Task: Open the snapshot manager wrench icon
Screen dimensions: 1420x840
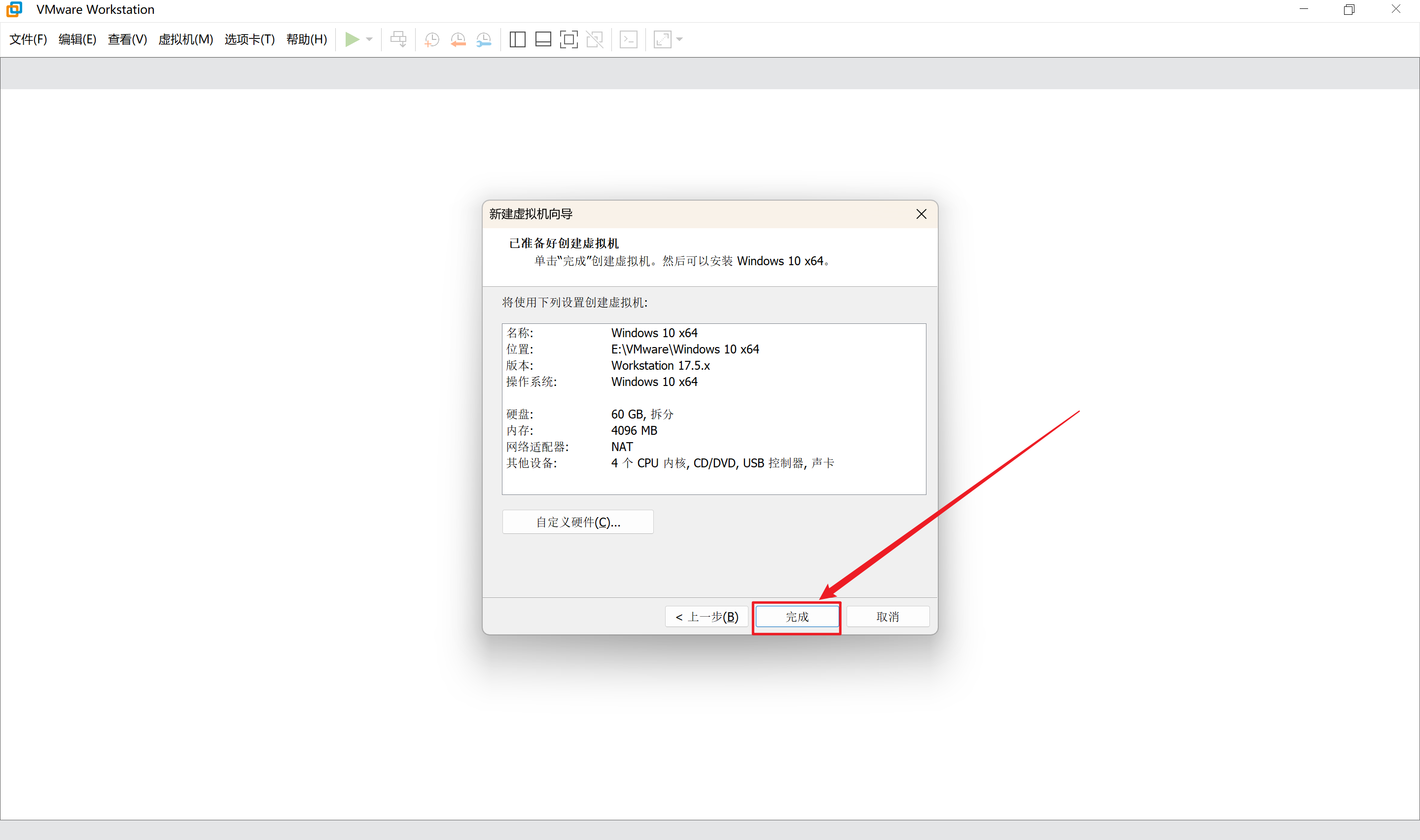Action: click(x=484, y=39)
